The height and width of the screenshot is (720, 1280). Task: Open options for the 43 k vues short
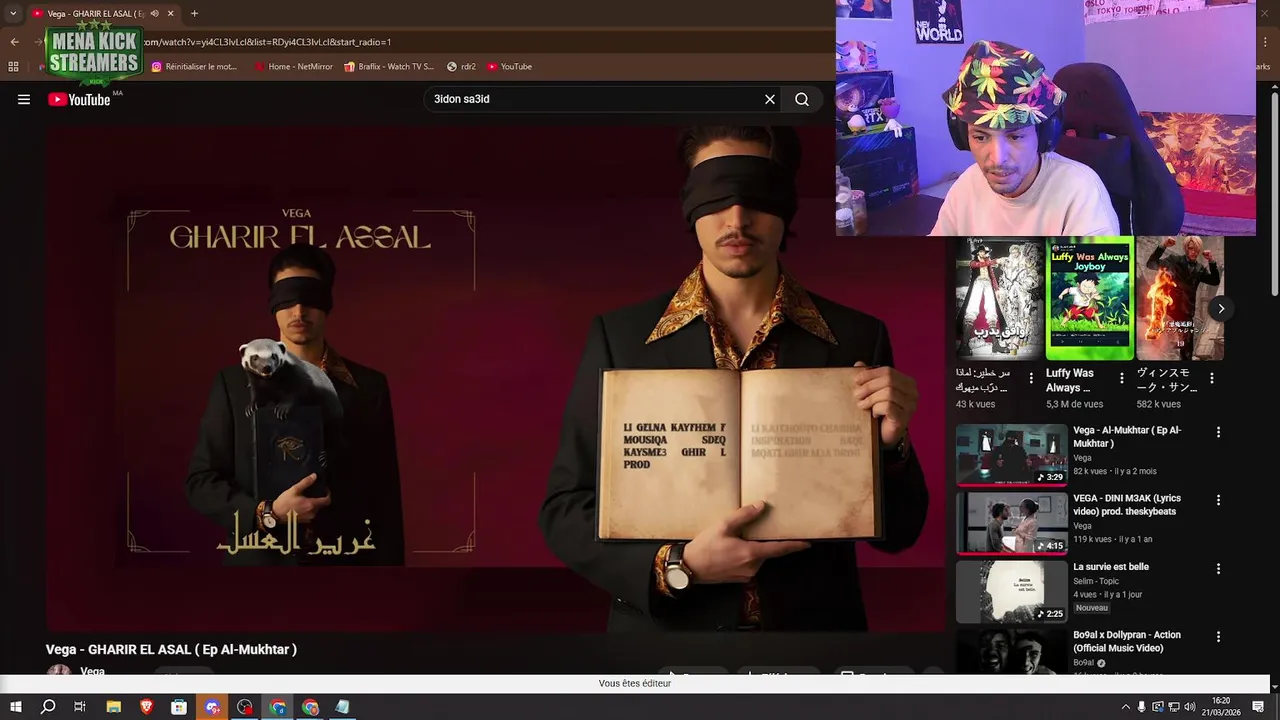coord(1031,379)
